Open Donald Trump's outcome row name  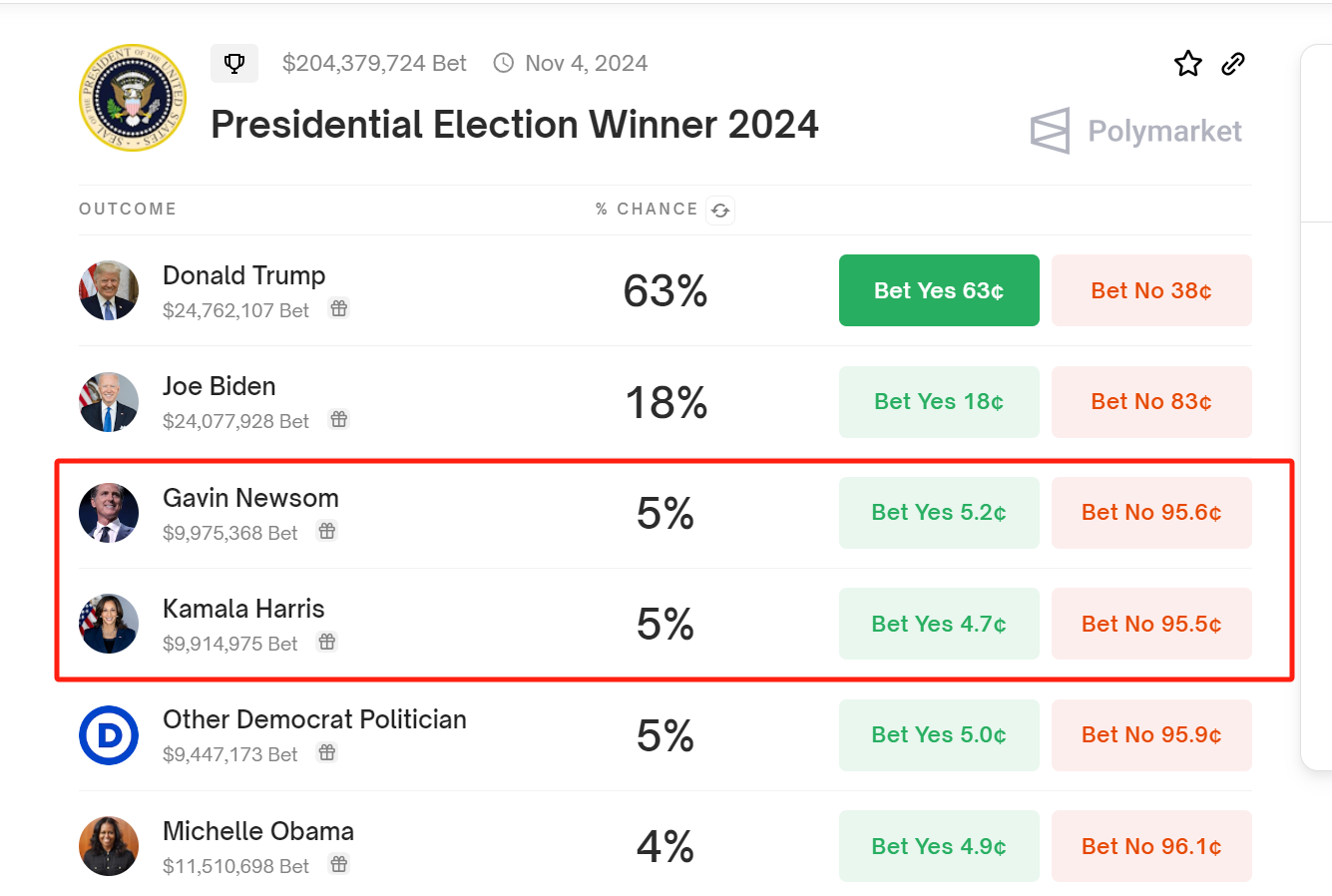(243, 275)
